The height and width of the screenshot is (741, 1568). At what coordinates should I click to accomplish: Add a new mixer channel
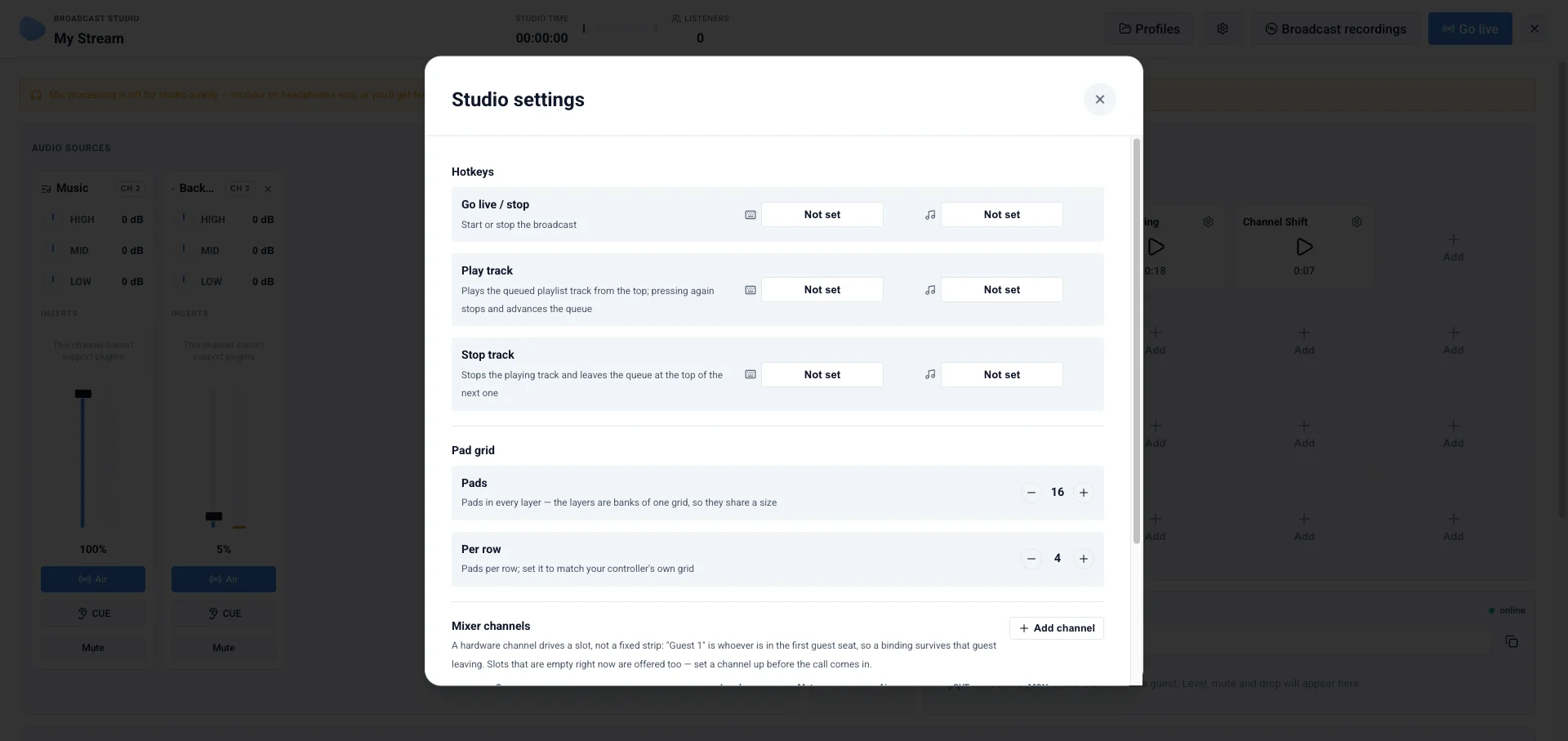1056,628
